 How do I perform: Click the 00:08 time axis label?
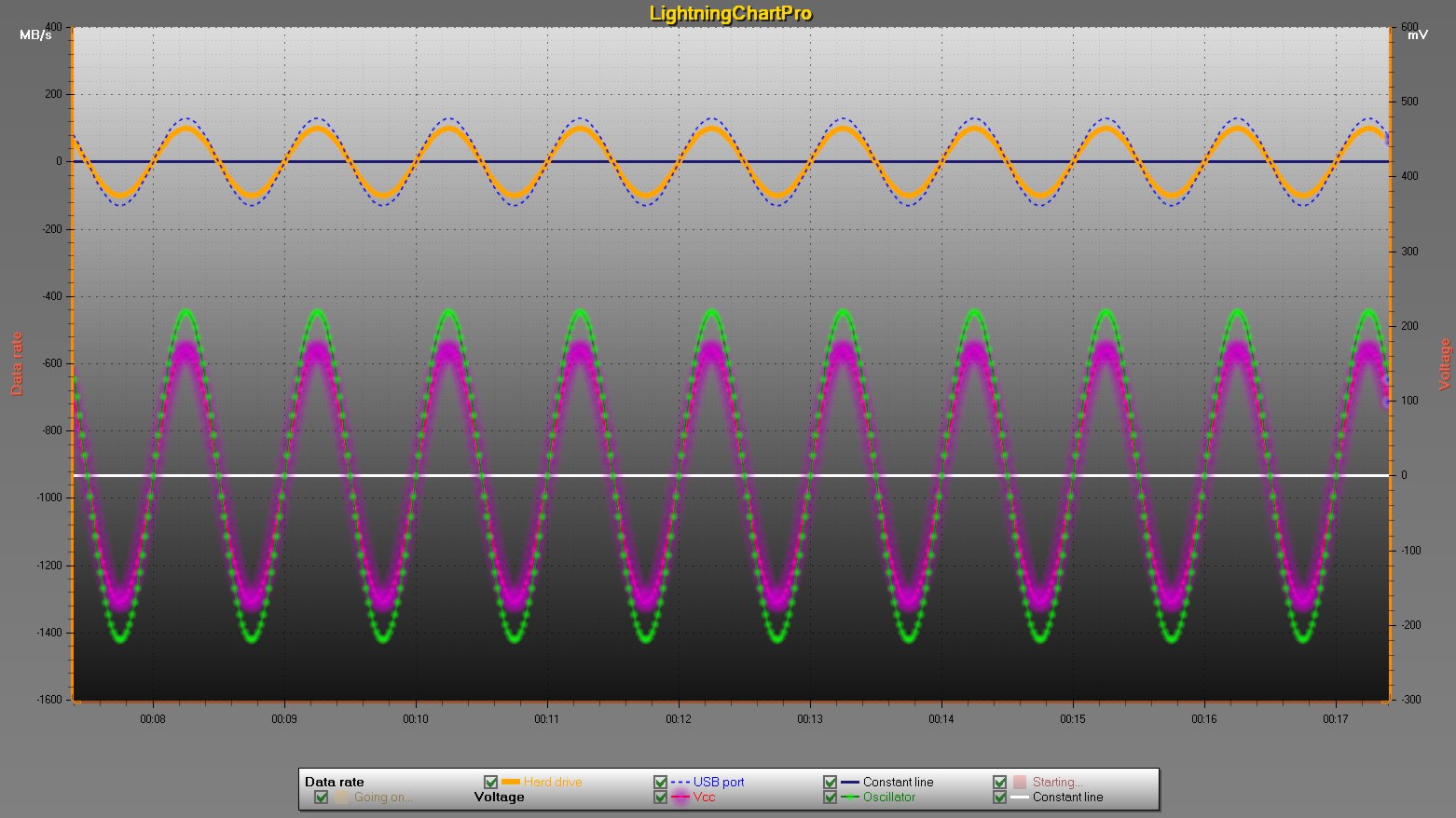pos(153,719)
